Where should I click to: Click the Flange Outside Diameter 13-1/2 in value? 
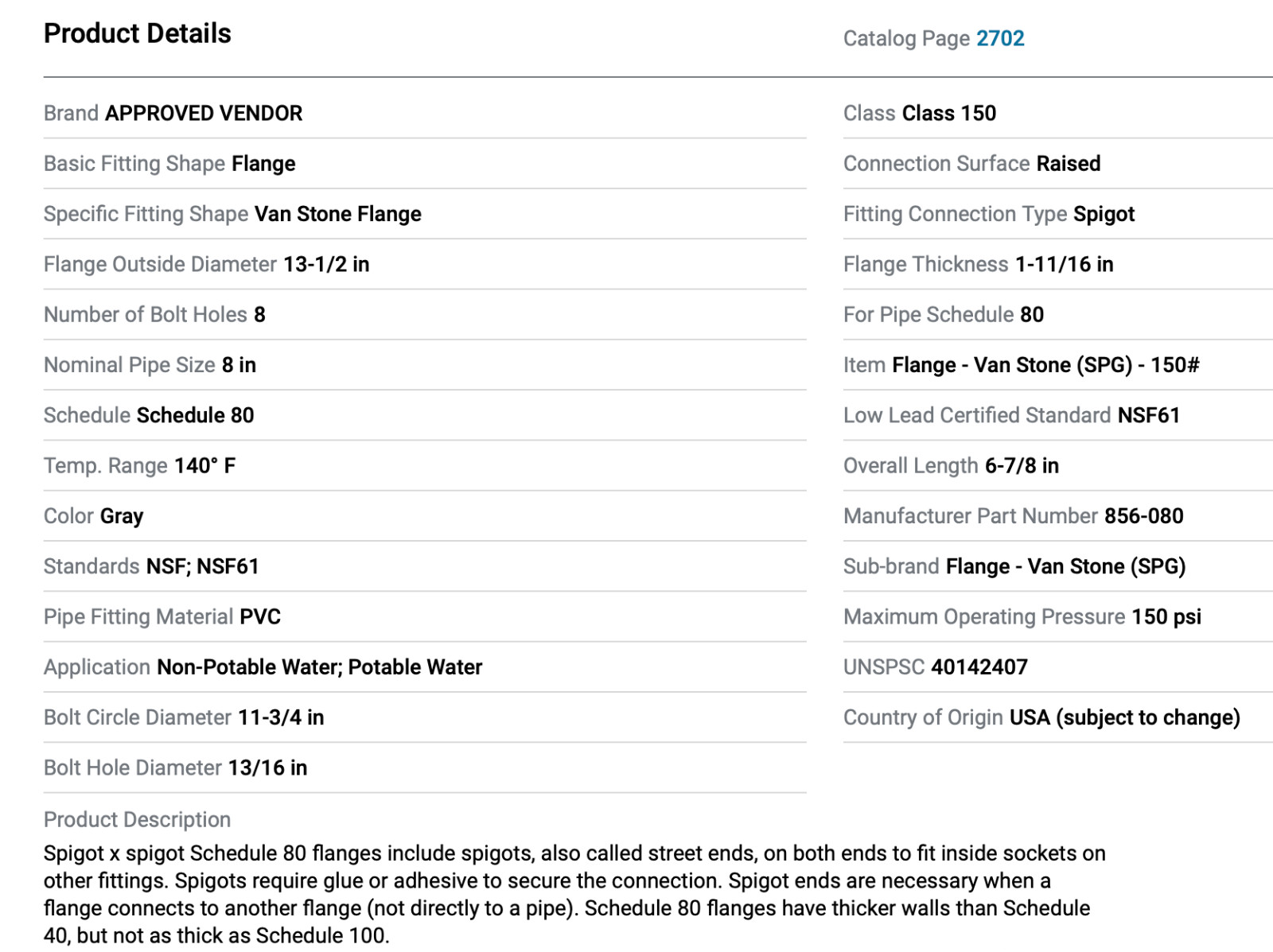point(326,264)
